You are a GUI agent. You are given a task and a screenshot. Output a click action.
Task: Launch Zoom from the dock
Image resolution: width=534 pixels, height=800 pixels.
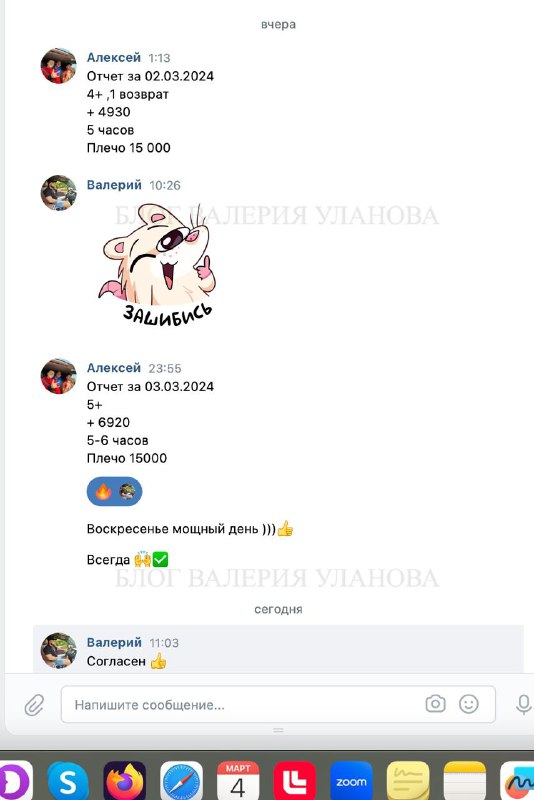(351, 781)
